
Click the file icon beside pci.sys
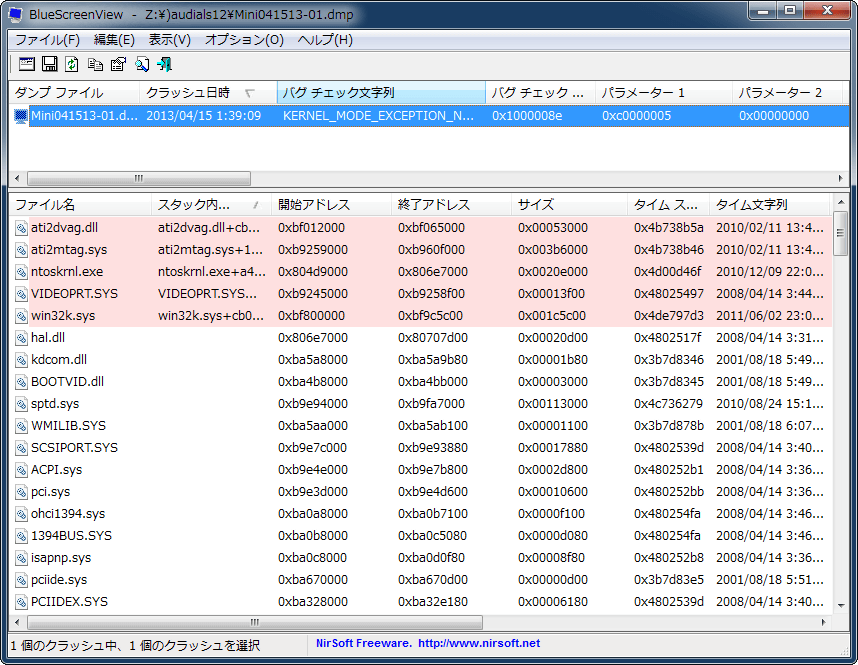point(21,491)
